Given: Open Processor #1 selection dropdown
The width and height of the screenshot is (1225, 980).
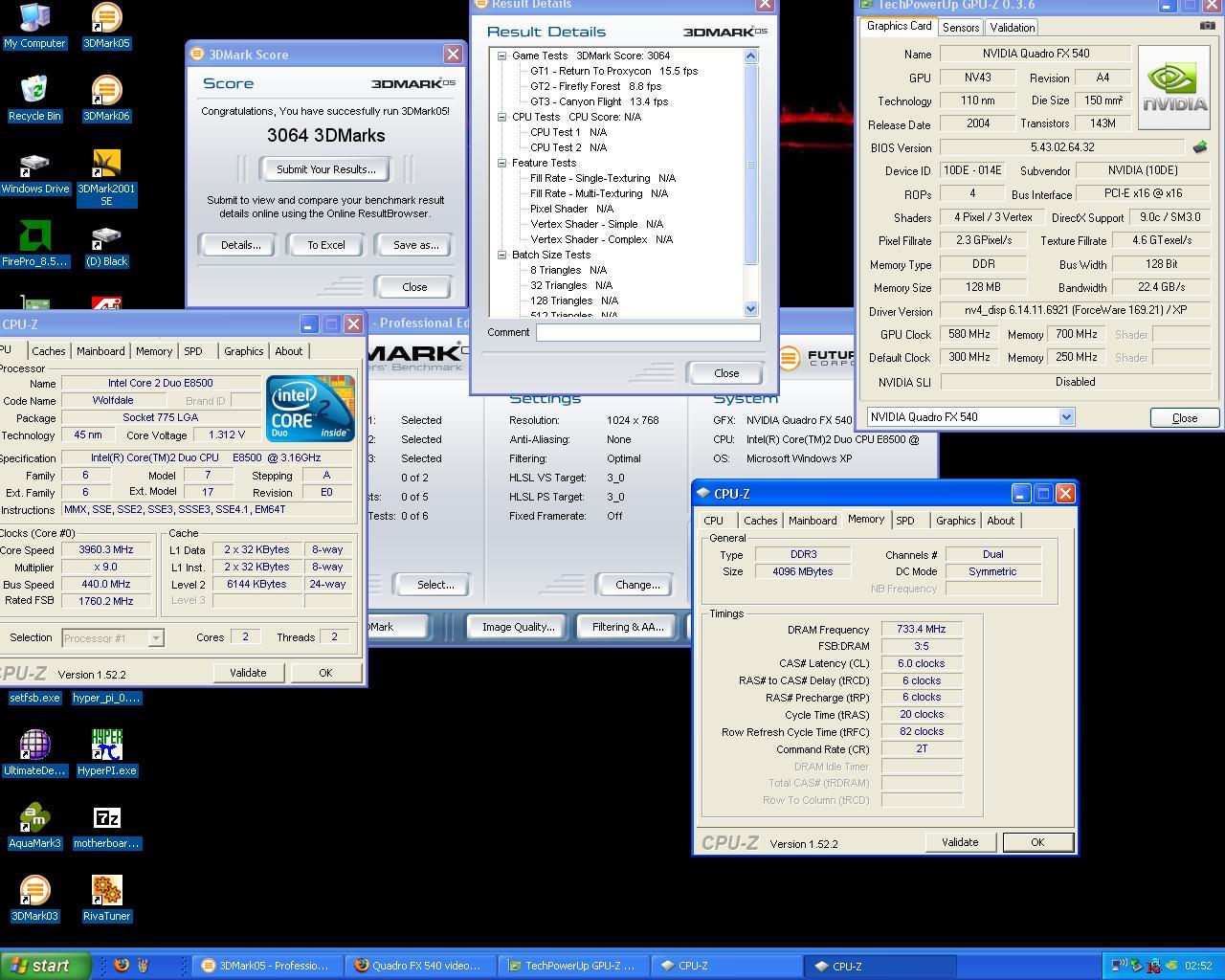Looking at the screenshot, I should click(156, 637).
